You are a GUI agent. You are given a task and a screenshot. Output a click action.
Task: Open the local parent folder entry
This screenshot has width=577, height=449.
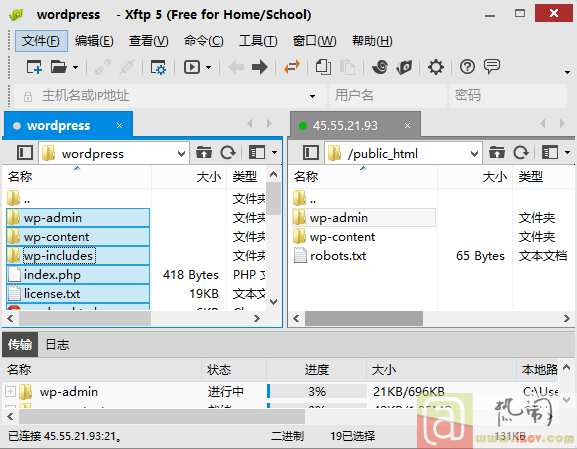(x=18, y=199)
